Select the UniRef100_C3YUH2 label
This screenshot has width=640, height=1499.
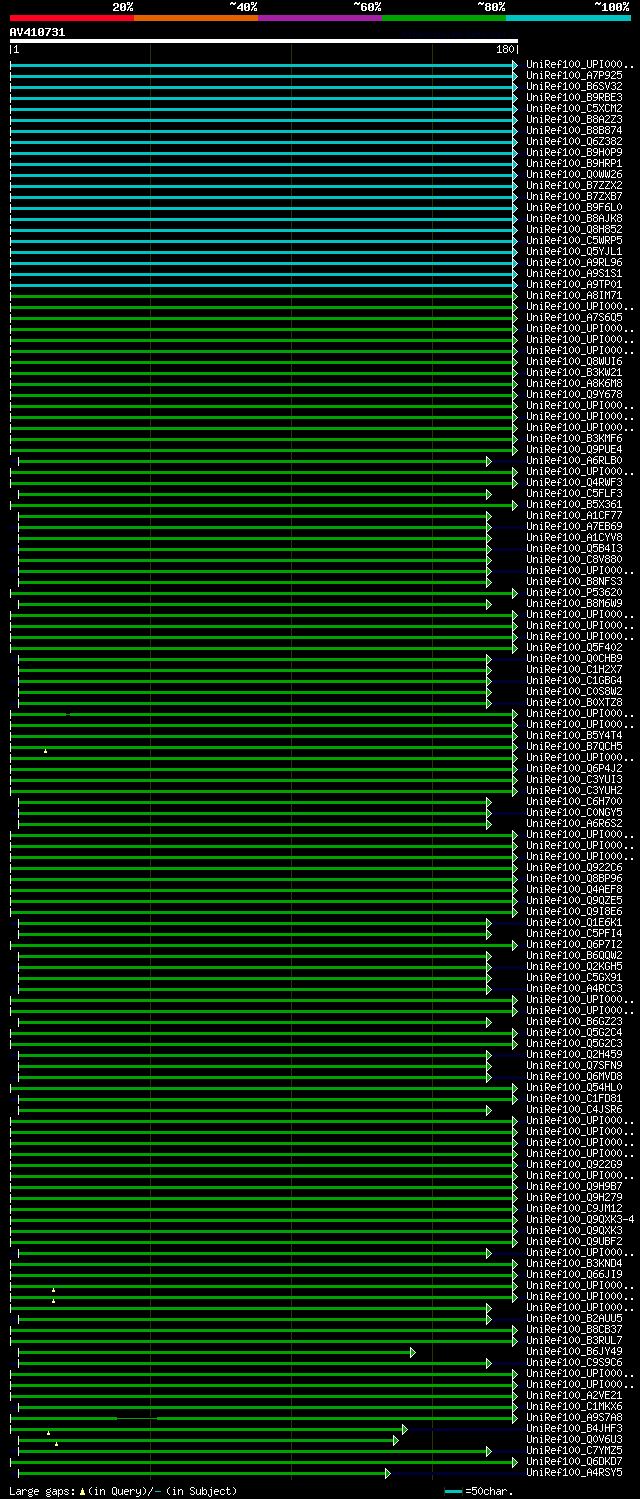point(574,790)
